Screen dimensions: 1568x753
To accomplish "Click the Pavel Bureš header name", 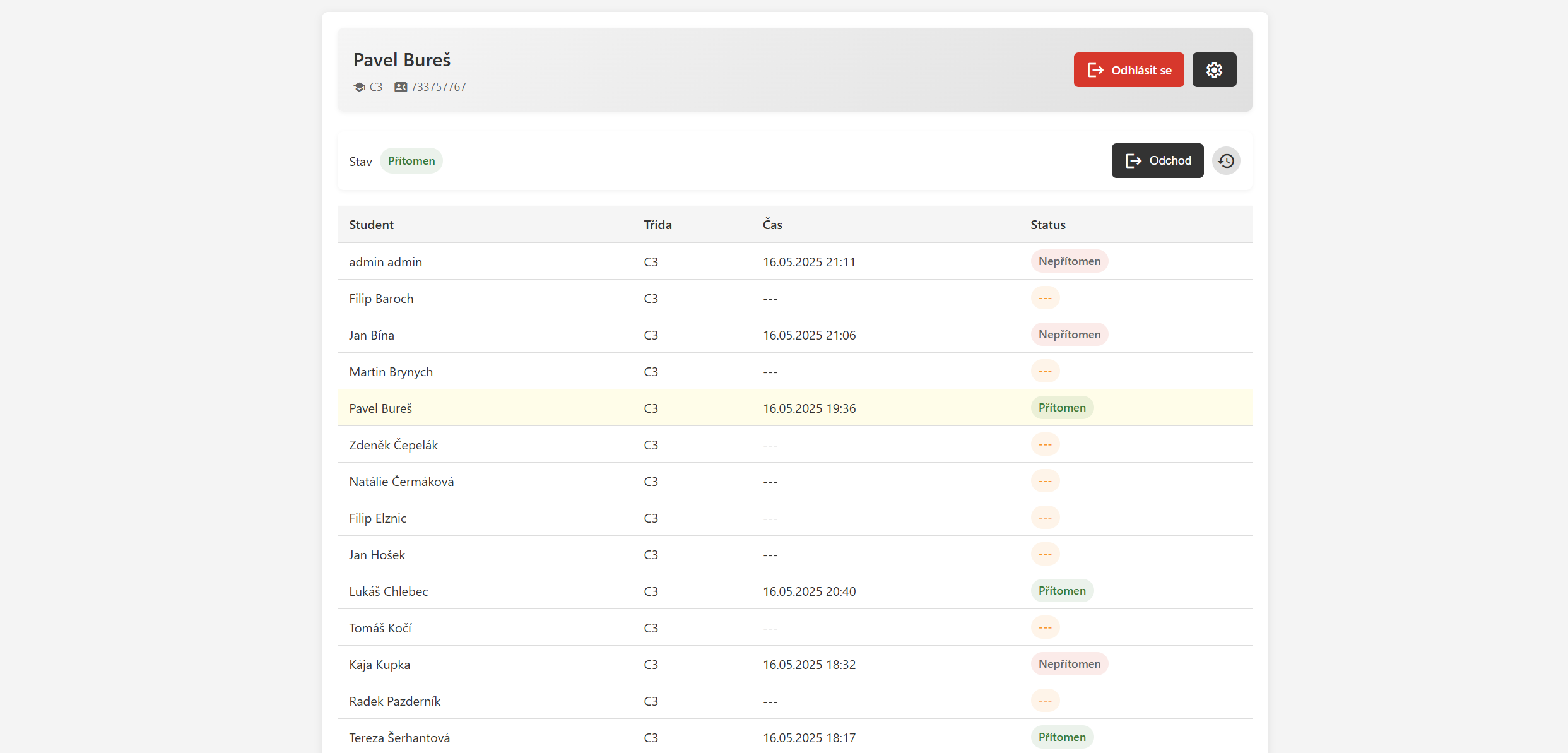I will (x=402, y=60).
